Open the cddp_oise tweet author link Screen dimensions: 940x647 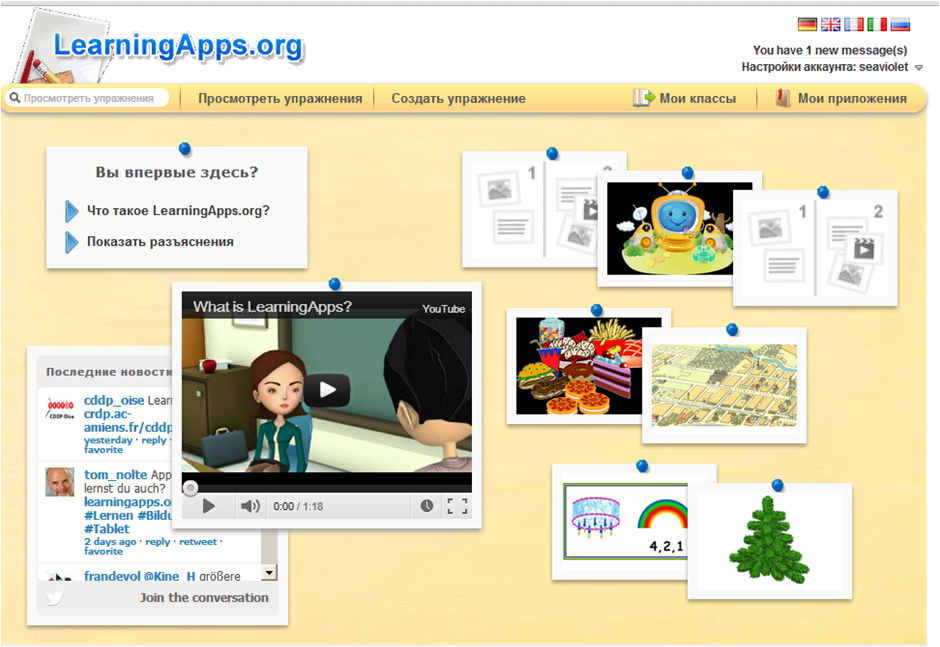114,400
